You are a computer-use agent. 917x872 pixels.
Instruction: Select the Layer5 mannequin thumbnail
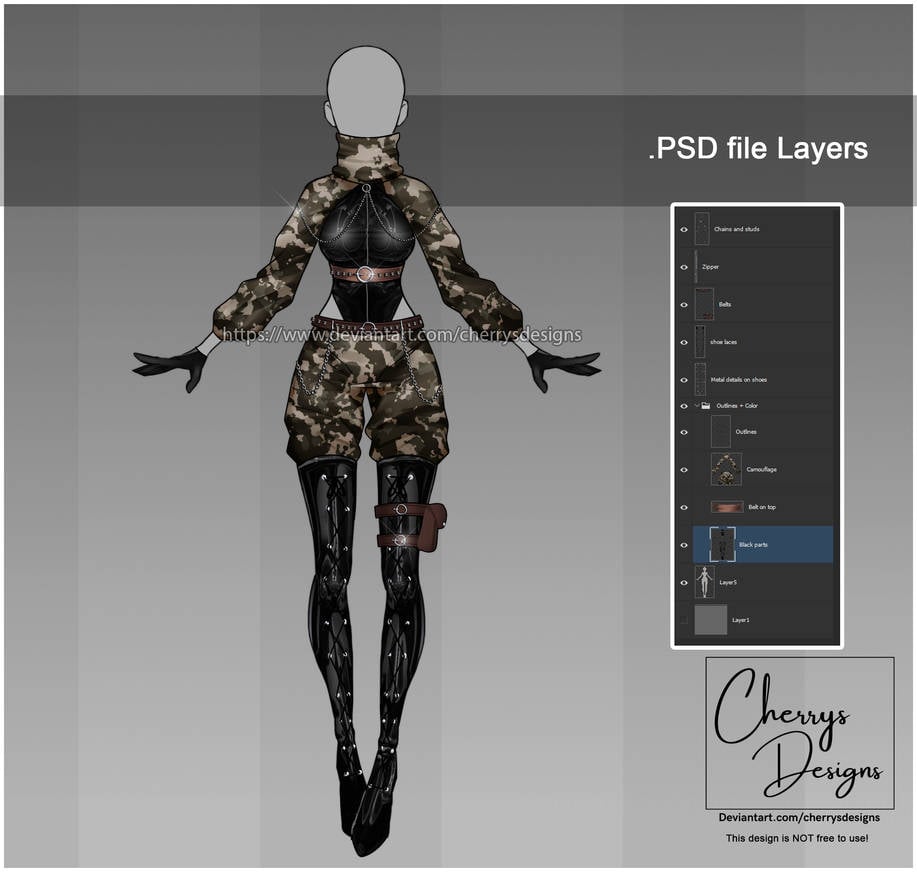(x=704, y=582)
